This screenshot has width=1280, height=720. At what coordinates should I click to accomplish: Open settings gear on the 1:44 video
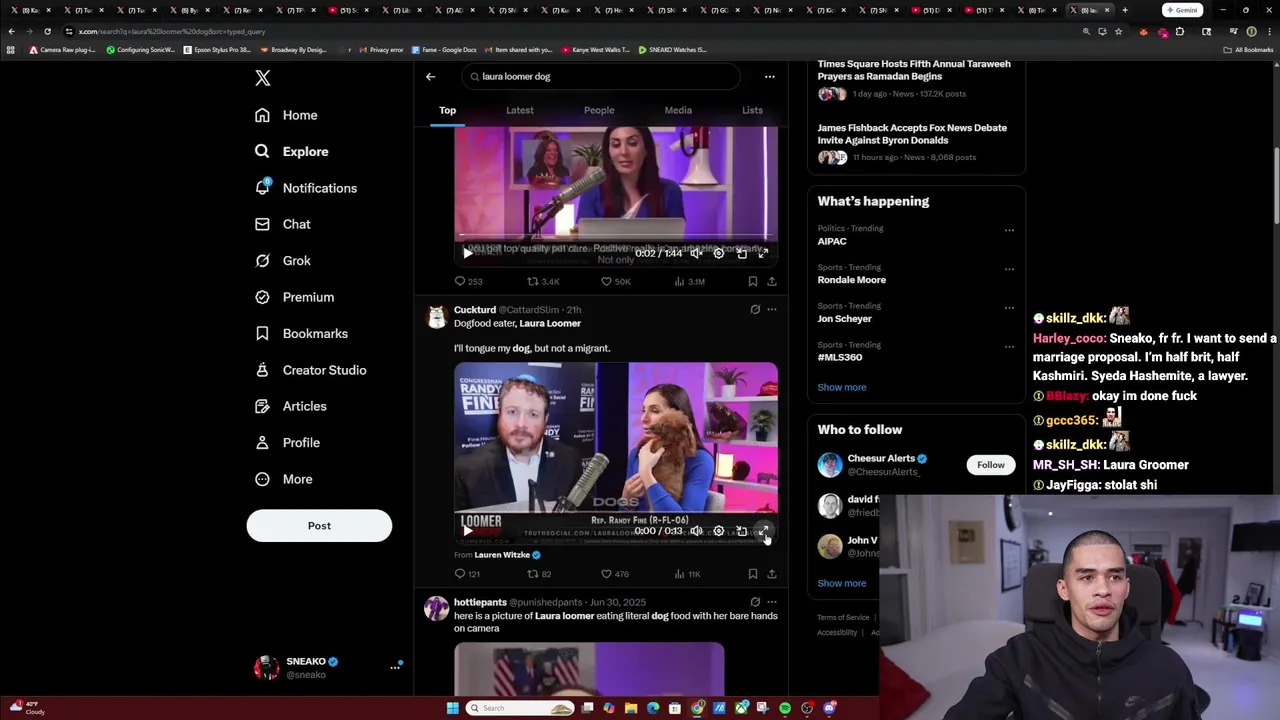(718, 254)
